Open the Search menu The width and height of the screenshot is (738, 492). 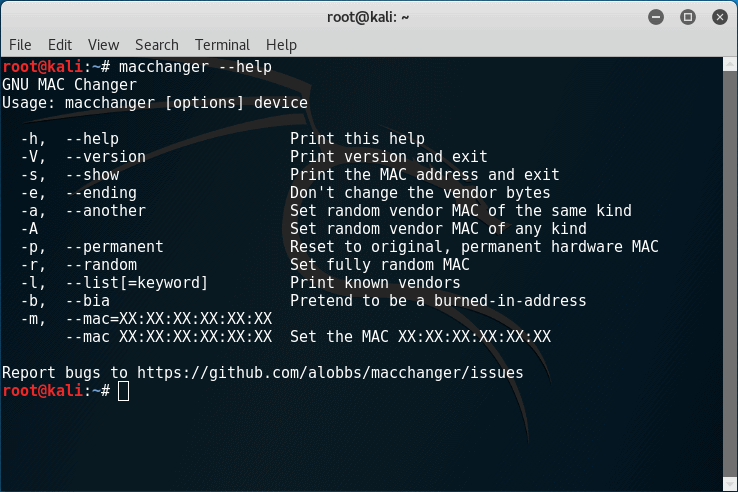pyautogui.click(x=157, y=45)
